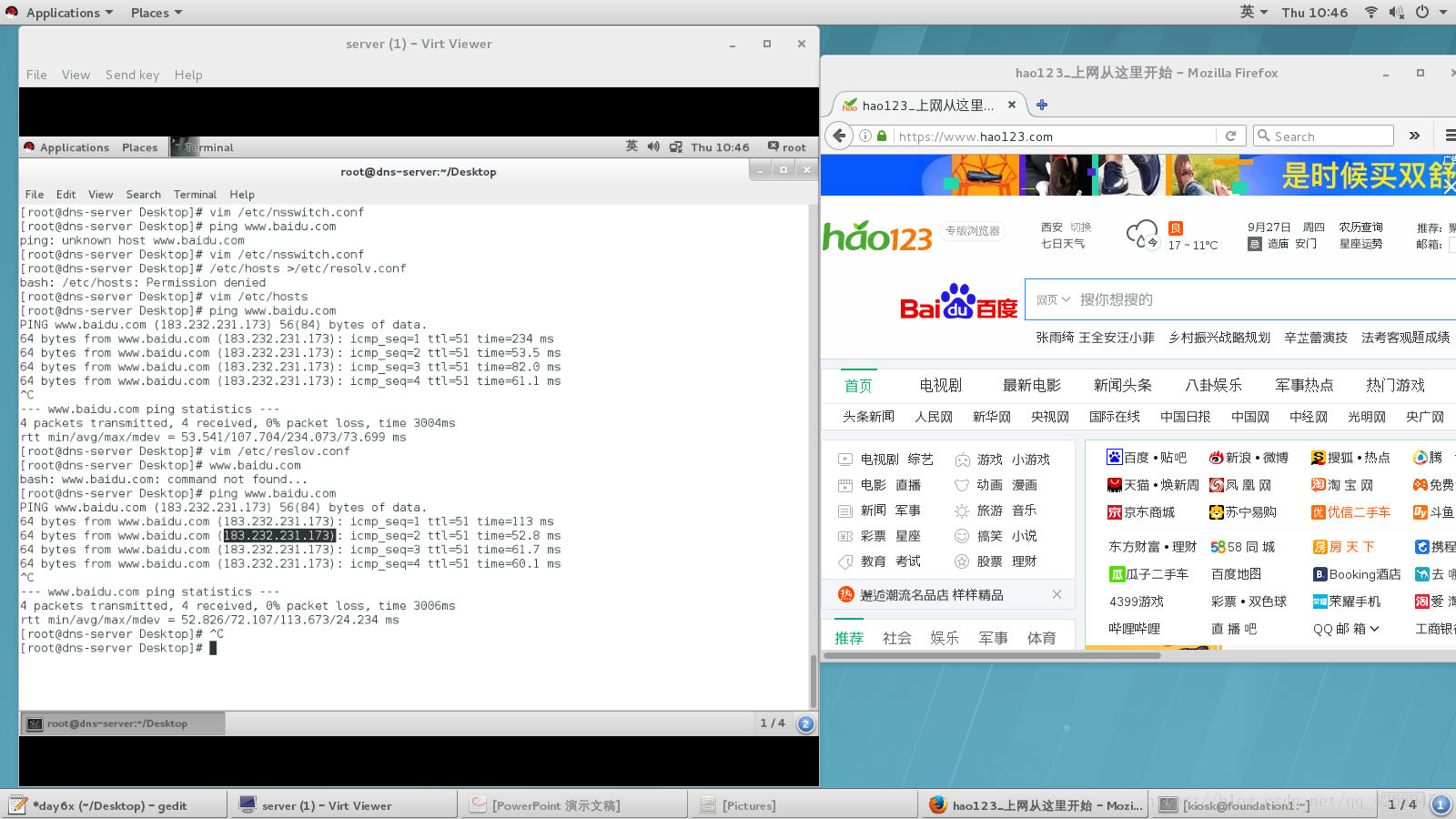This screenshot has height=819, width=1456.
Task: Open the 新浪·微博 site link
Action: 1249,457
